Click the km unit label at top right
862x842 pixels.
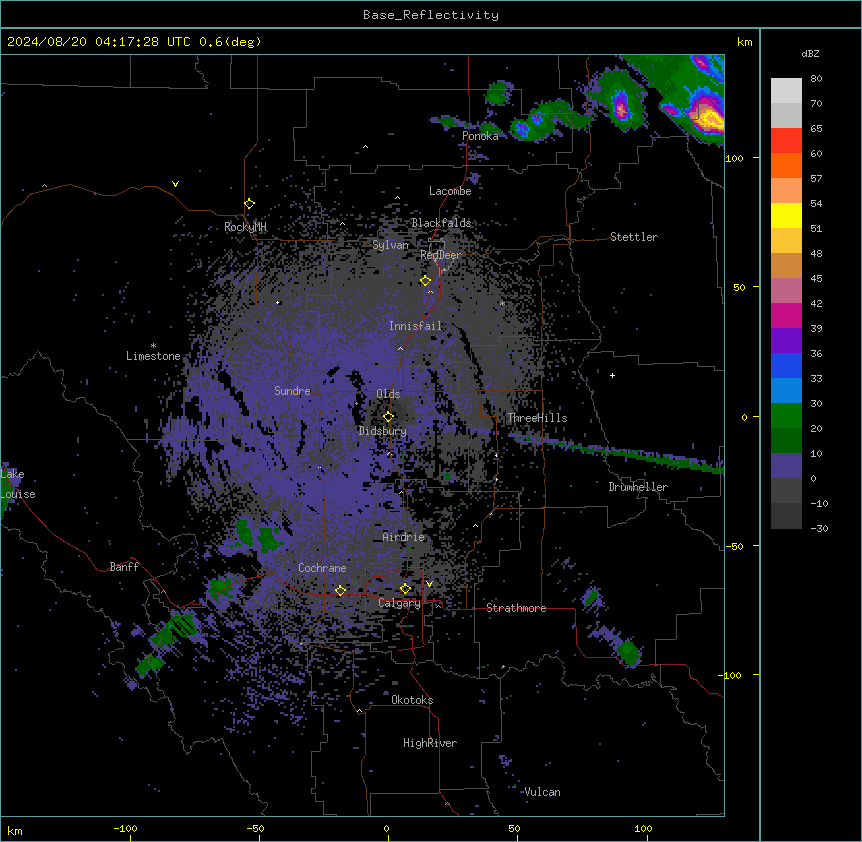744,42
